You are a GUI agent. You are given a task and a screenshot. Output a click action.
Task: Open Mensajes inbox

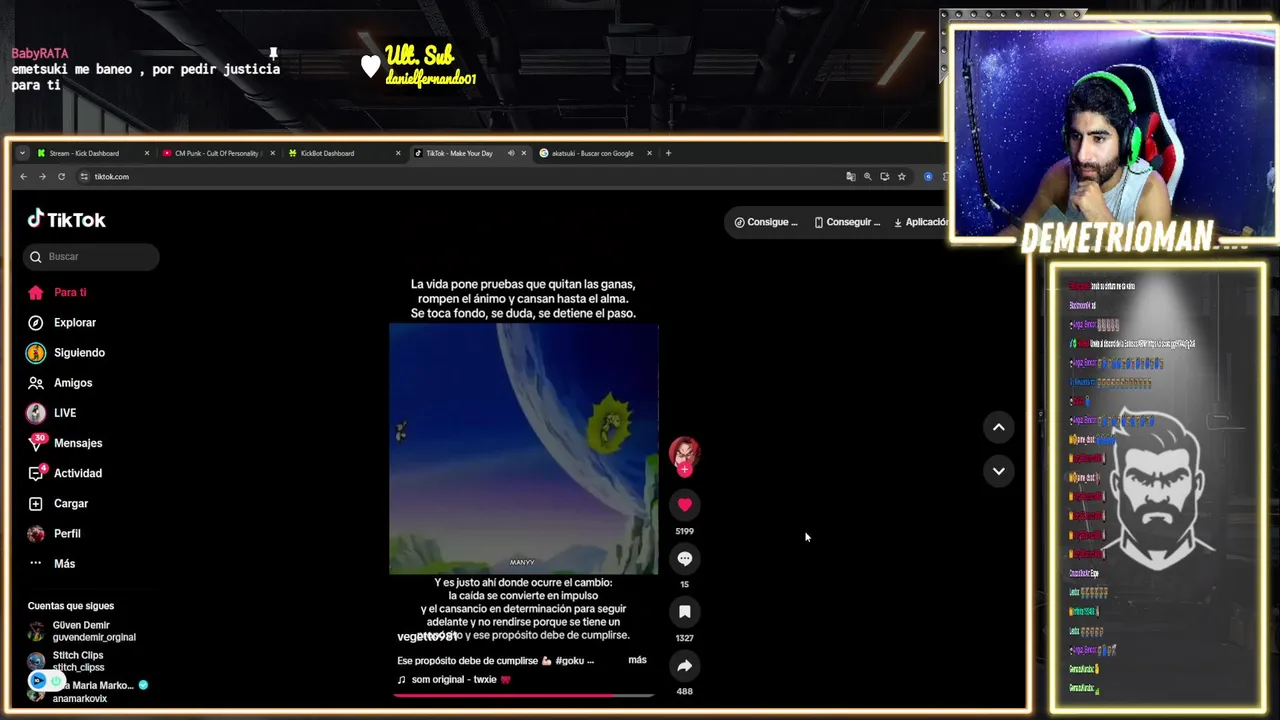tap(78, 443)
